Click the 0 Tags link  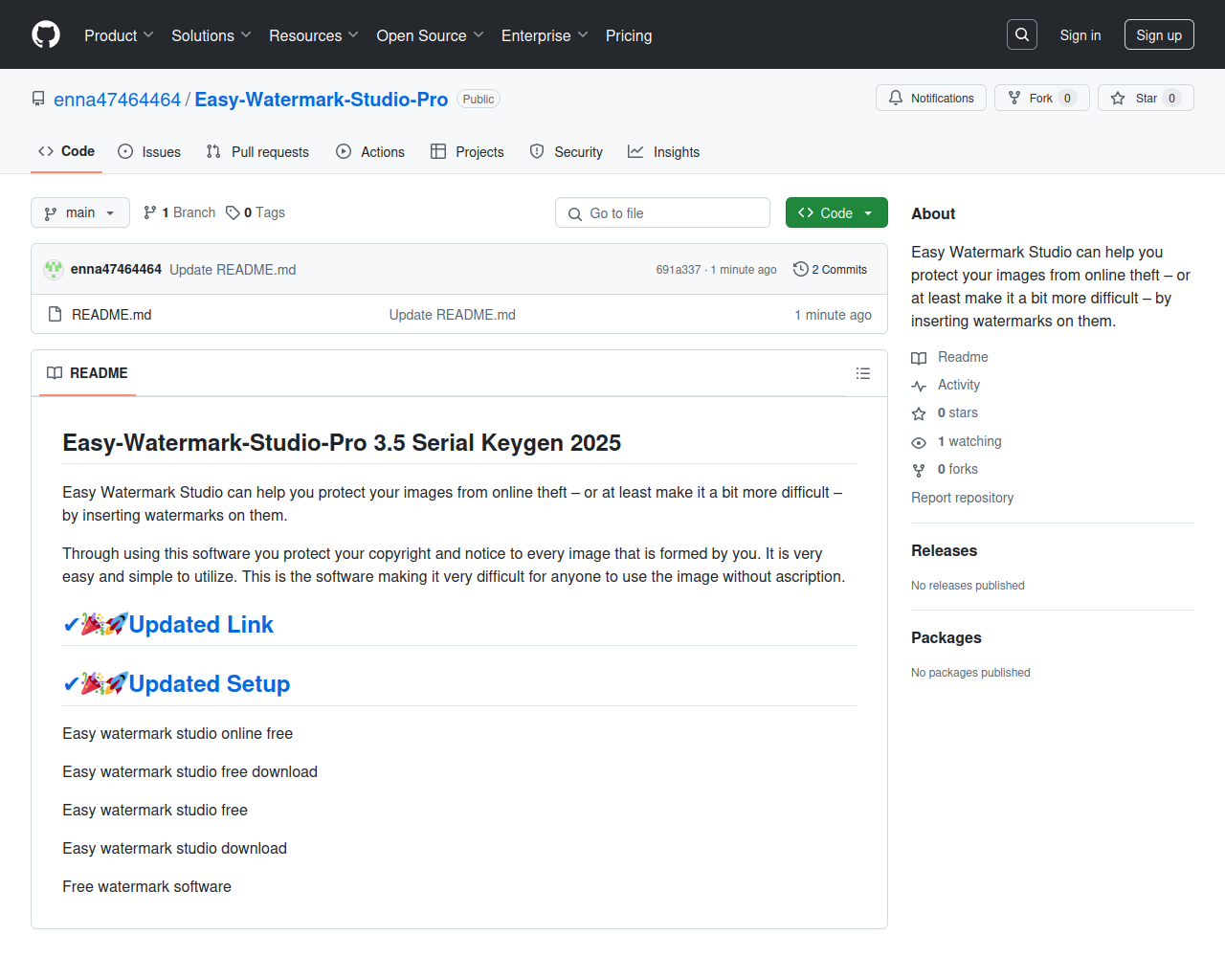[x=256, y=212]
